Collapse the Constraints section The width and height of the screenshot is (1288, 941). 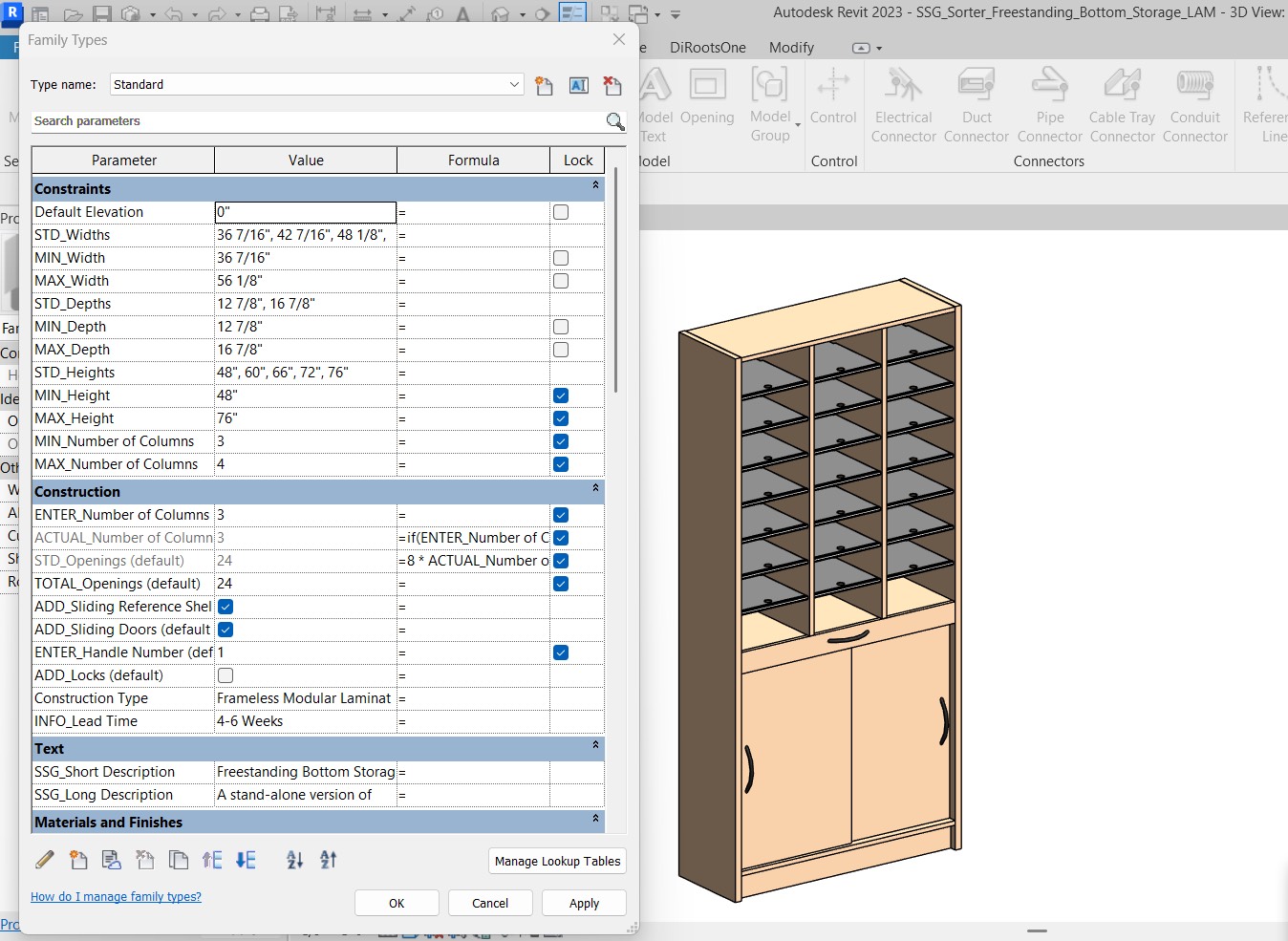pyautogui.click(x=595, y=186)
